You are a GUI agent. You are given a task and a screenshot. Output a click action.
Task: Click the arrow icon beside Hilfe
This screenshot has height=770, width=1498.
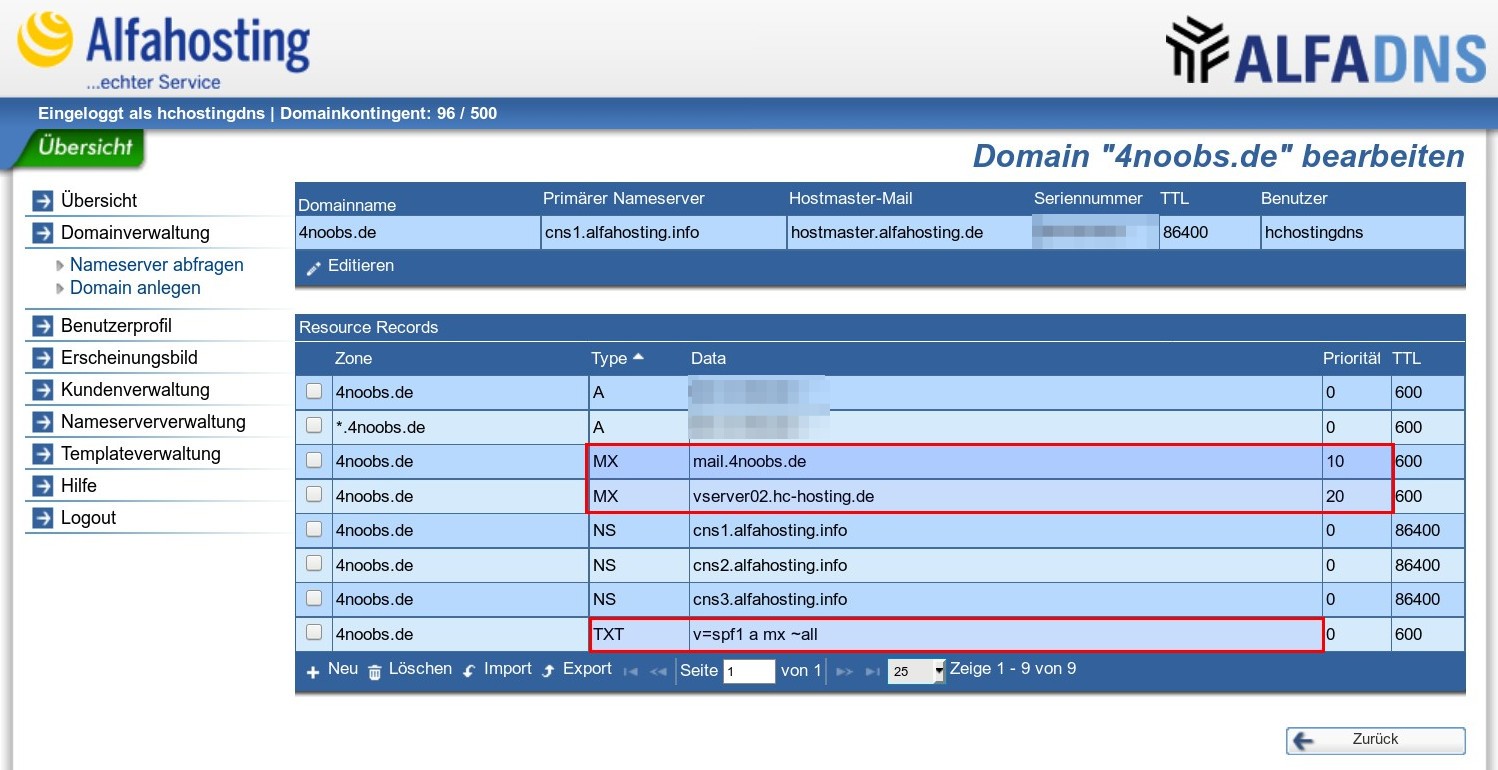43,486
